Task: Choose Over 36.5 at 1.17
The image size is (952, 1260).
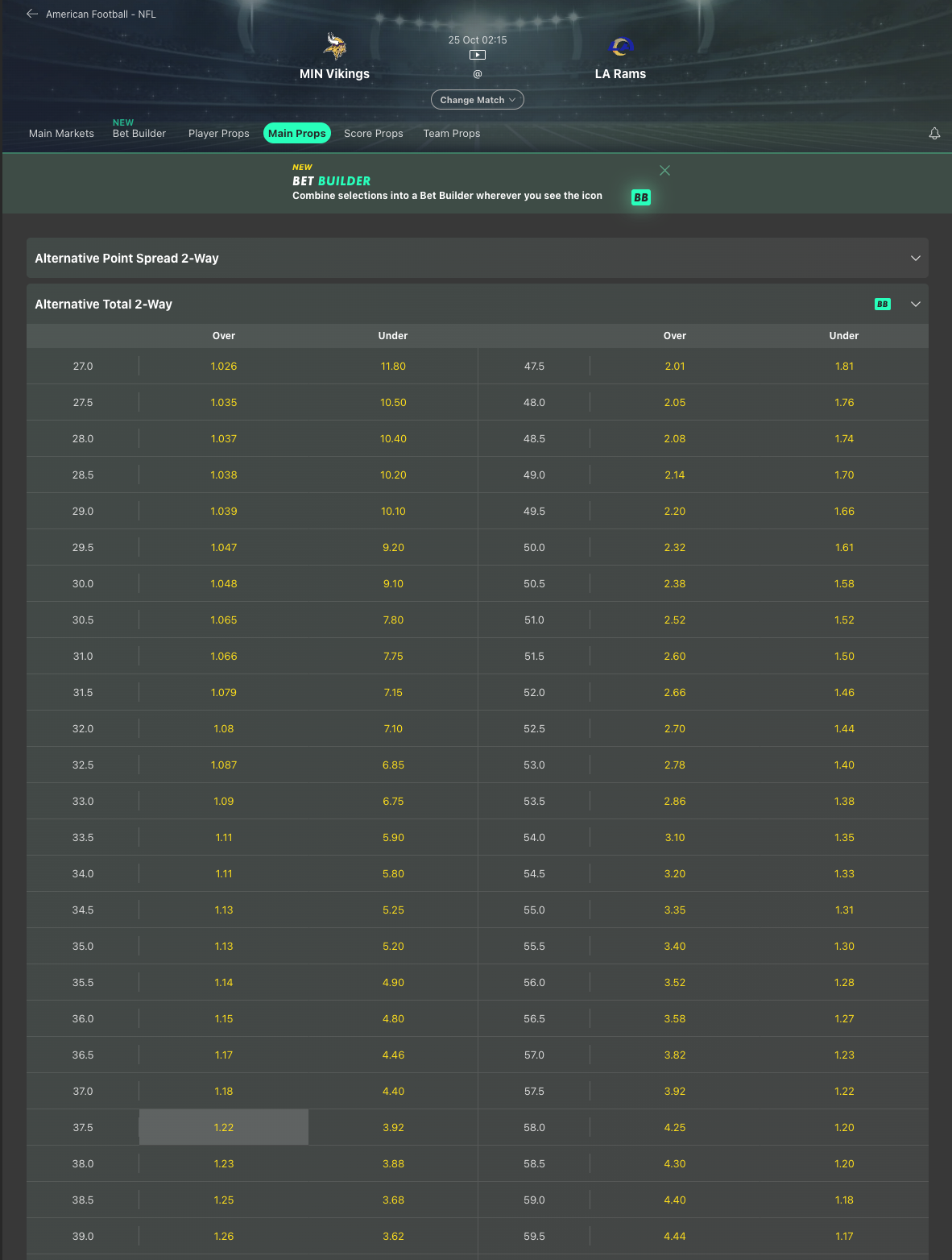Action: 224,1055
